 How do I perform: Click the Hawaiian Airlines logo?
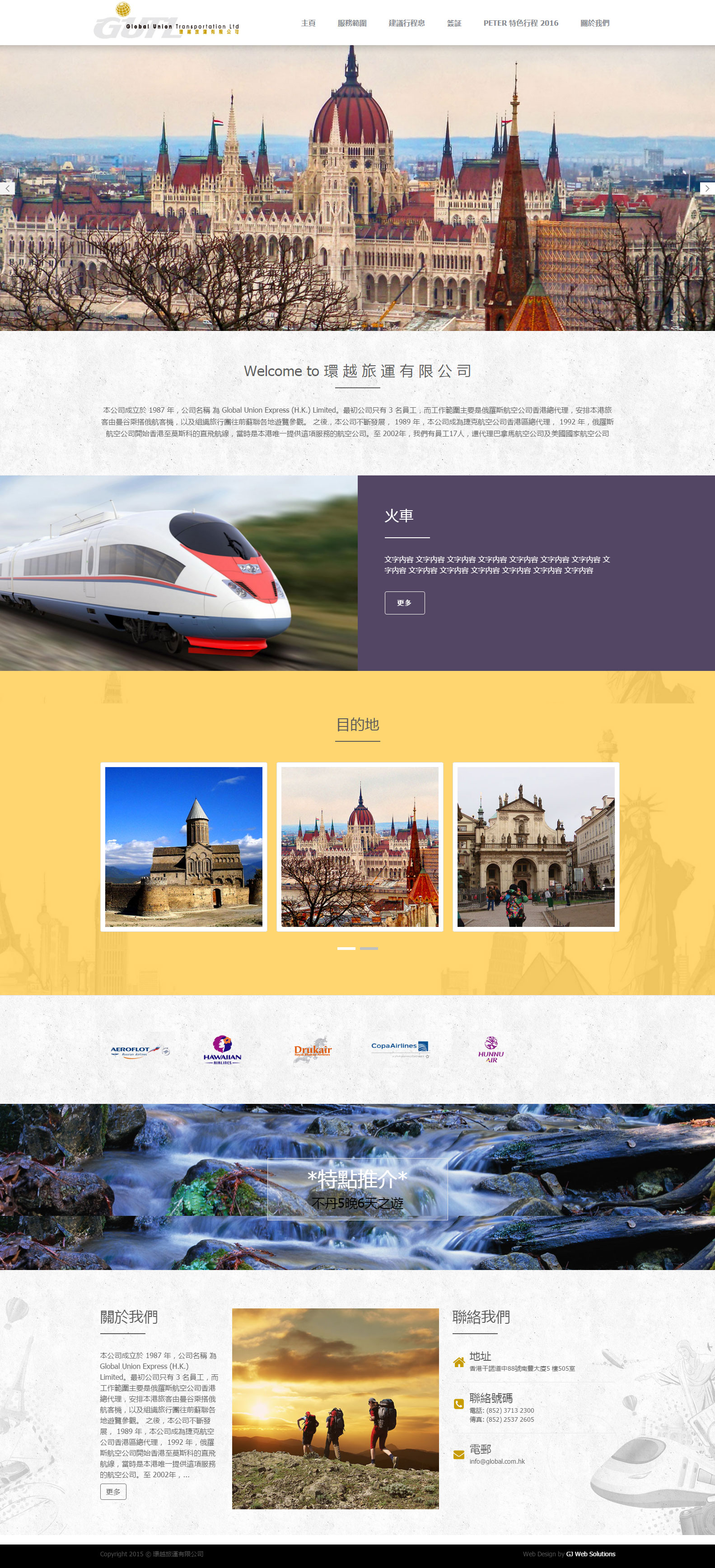click(x=222, y=1050)
